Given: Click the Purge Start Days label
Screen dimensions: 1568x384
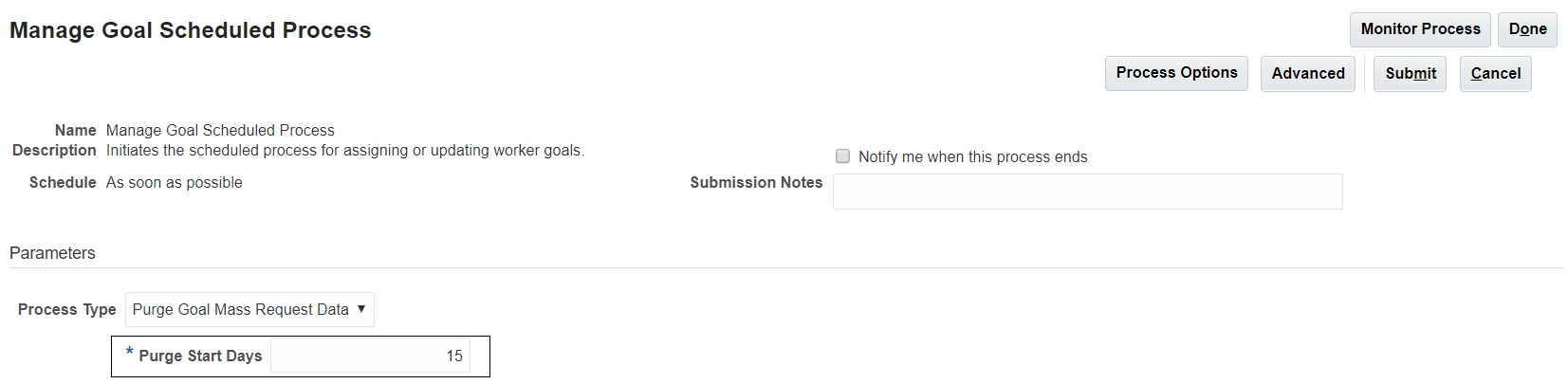Looking at the screenshot, I should point(200,357).
